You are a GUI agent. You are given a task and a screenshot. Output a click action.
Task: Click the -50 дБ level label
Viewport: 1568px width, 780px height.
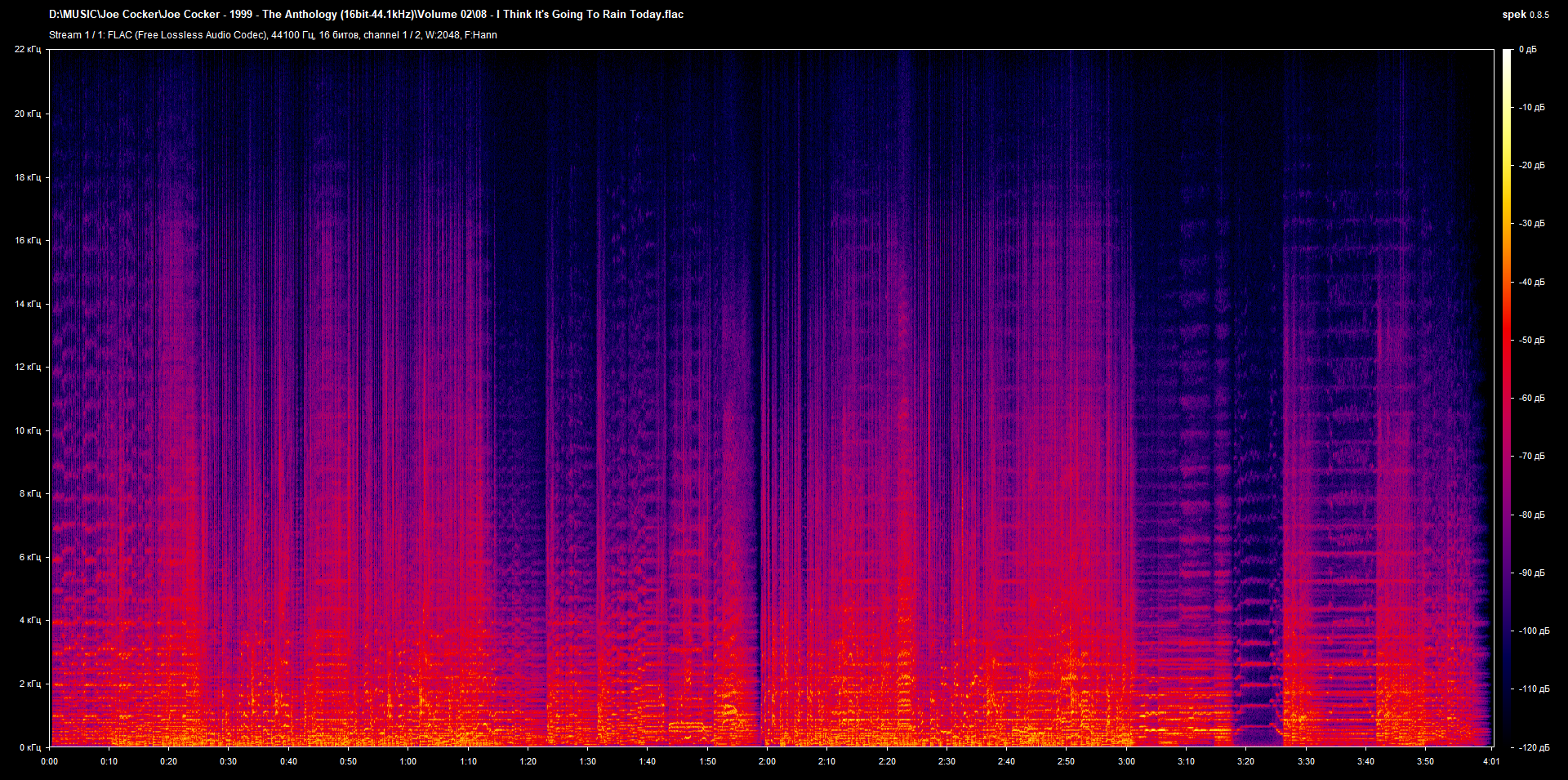[1530, 341]
